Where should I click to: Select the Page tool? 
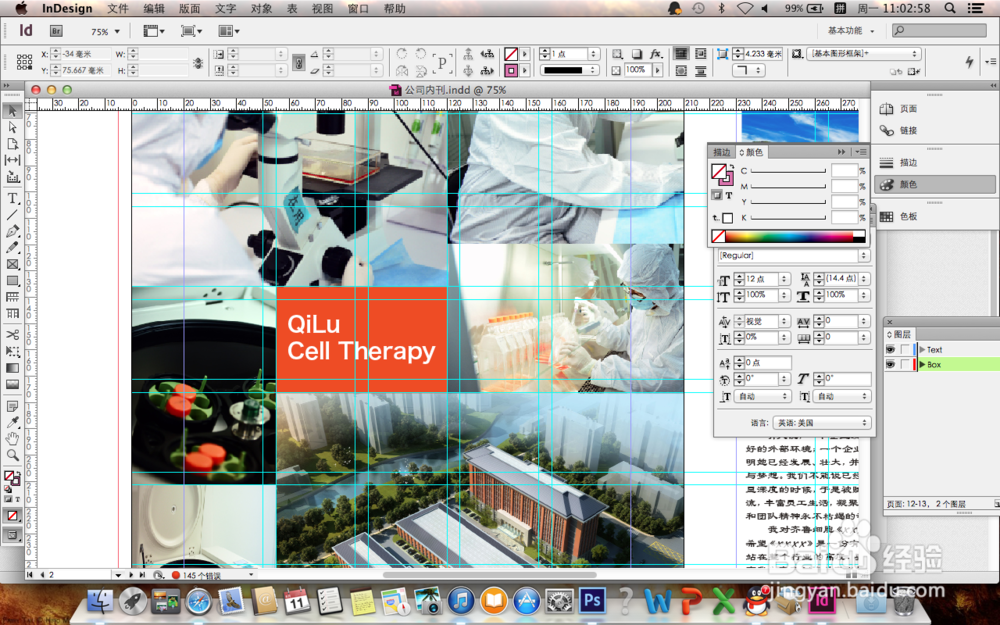12,144
